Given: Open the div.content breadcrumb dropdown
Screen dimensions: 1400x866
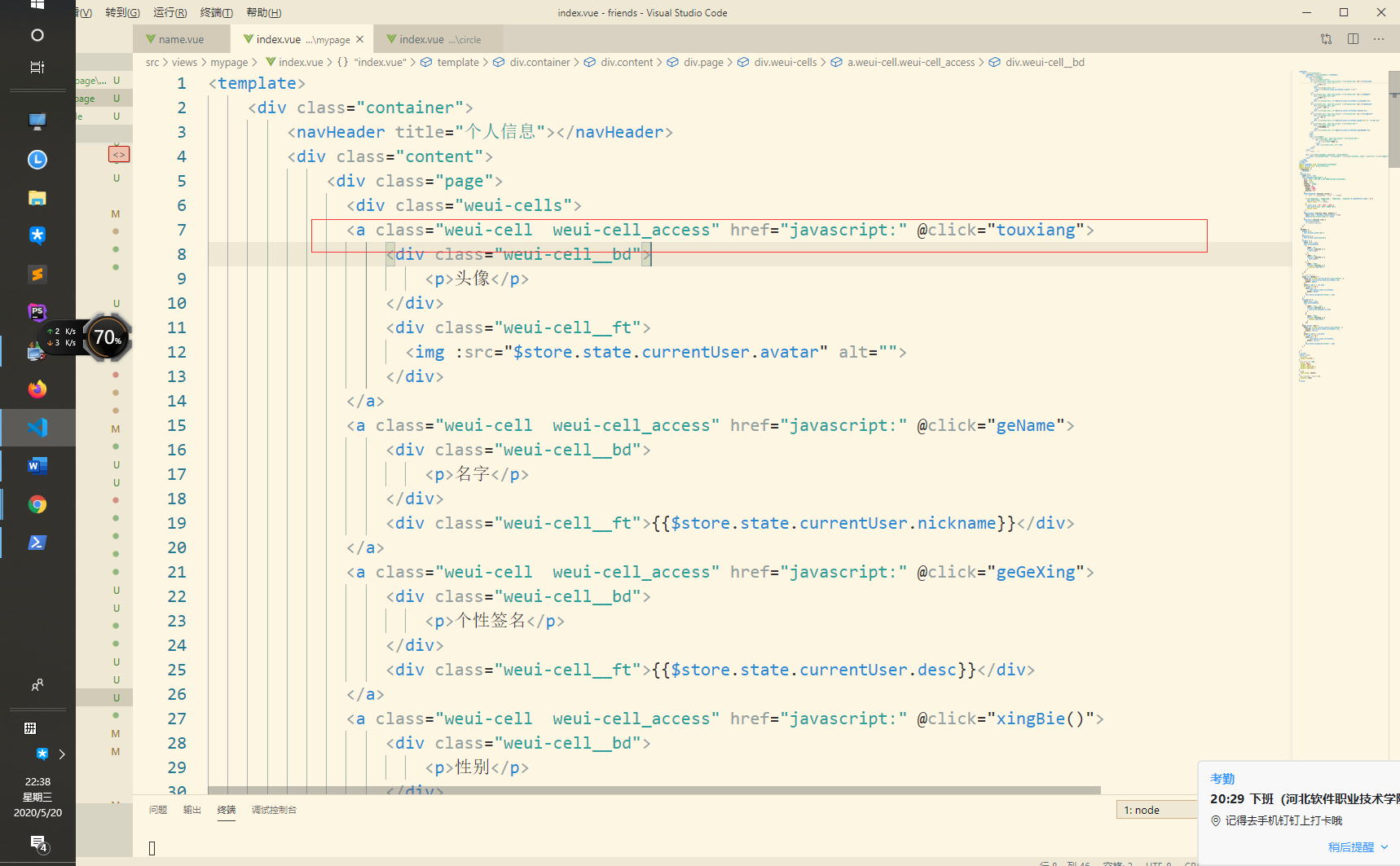Looking at the screenshot, I should [x=627, y=62].
